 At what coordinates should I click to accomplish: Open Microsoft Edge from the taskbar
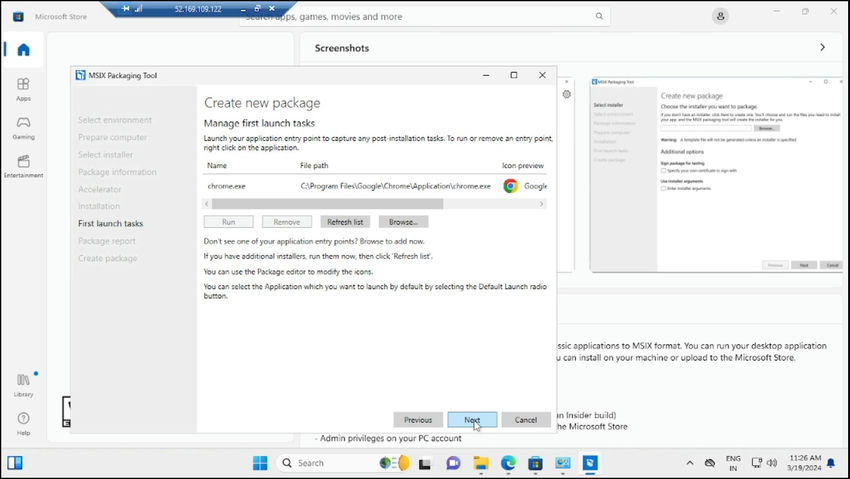pos(508,463)
